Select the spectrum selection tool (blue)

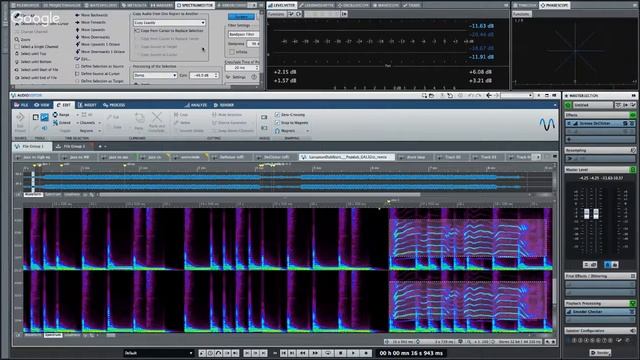click(x=44, y=118)
